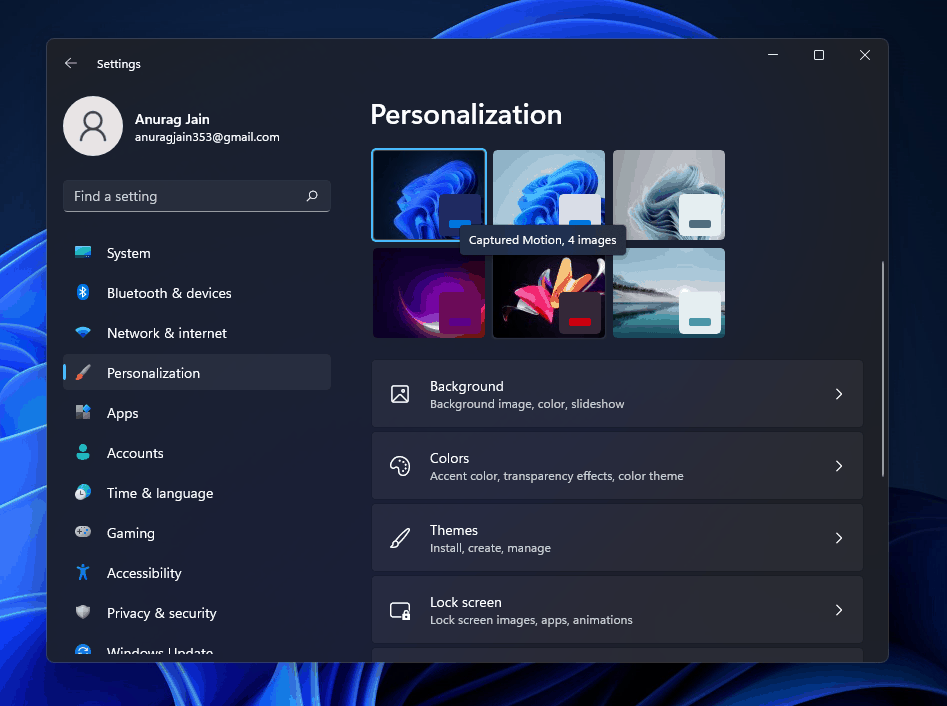
Task: Select the purple Glow theme thumbnail
Action: click(429, 293)
